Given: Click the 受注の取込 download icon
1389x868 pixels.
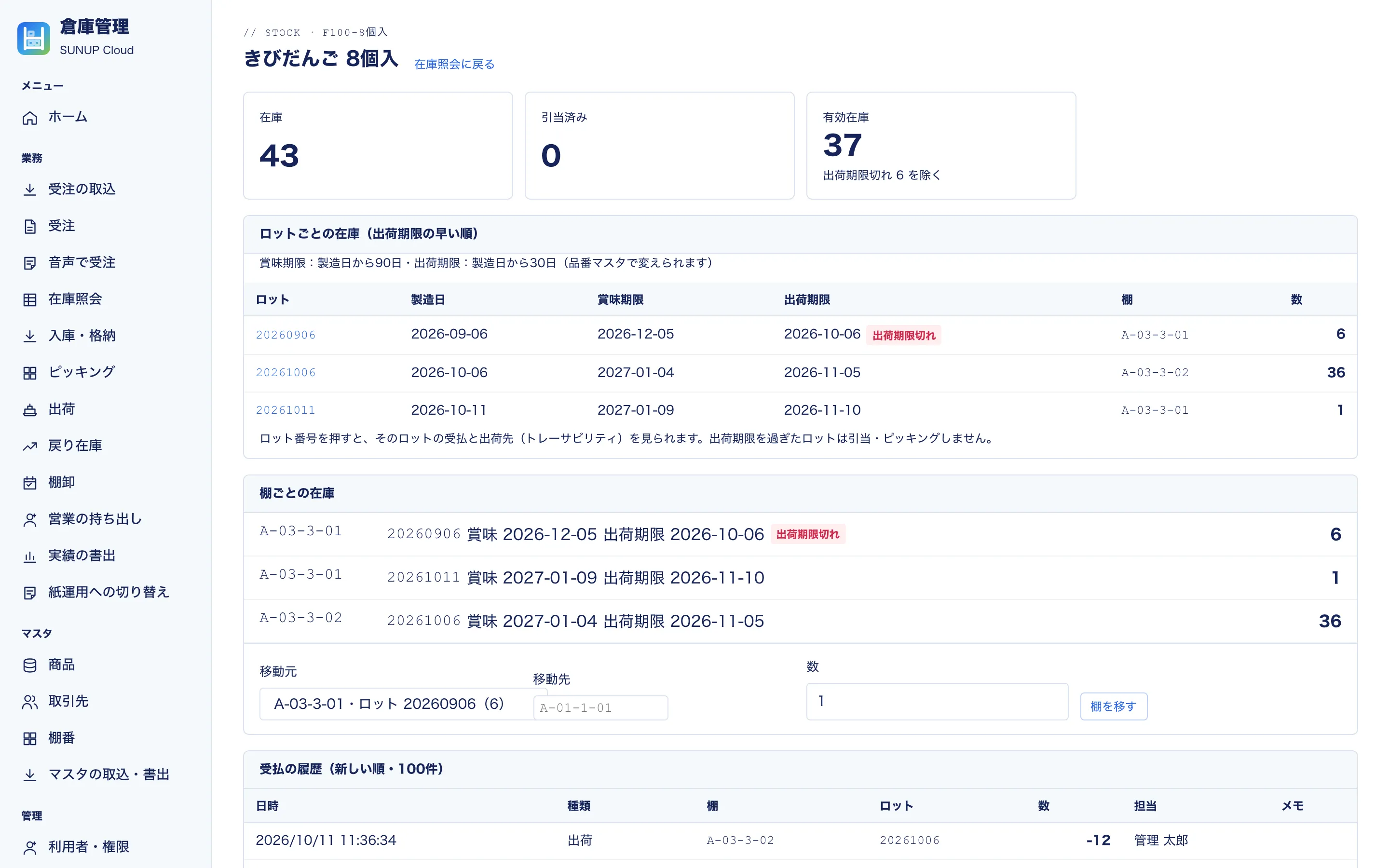Looking at the screenshot, I should tap(30, 190).
